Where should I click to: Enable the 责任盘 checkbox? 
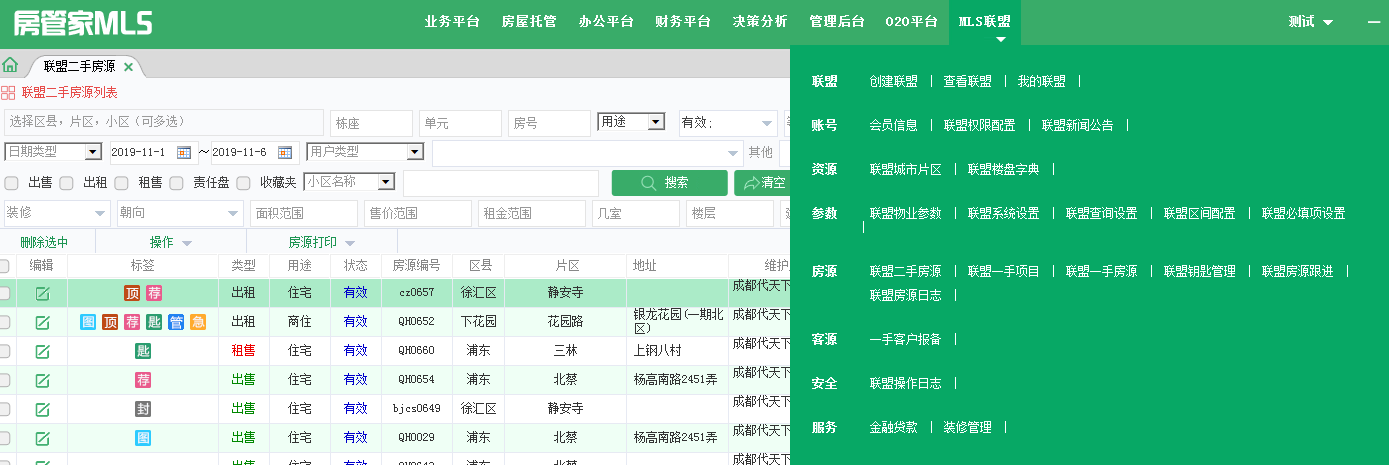coord(176,183)
